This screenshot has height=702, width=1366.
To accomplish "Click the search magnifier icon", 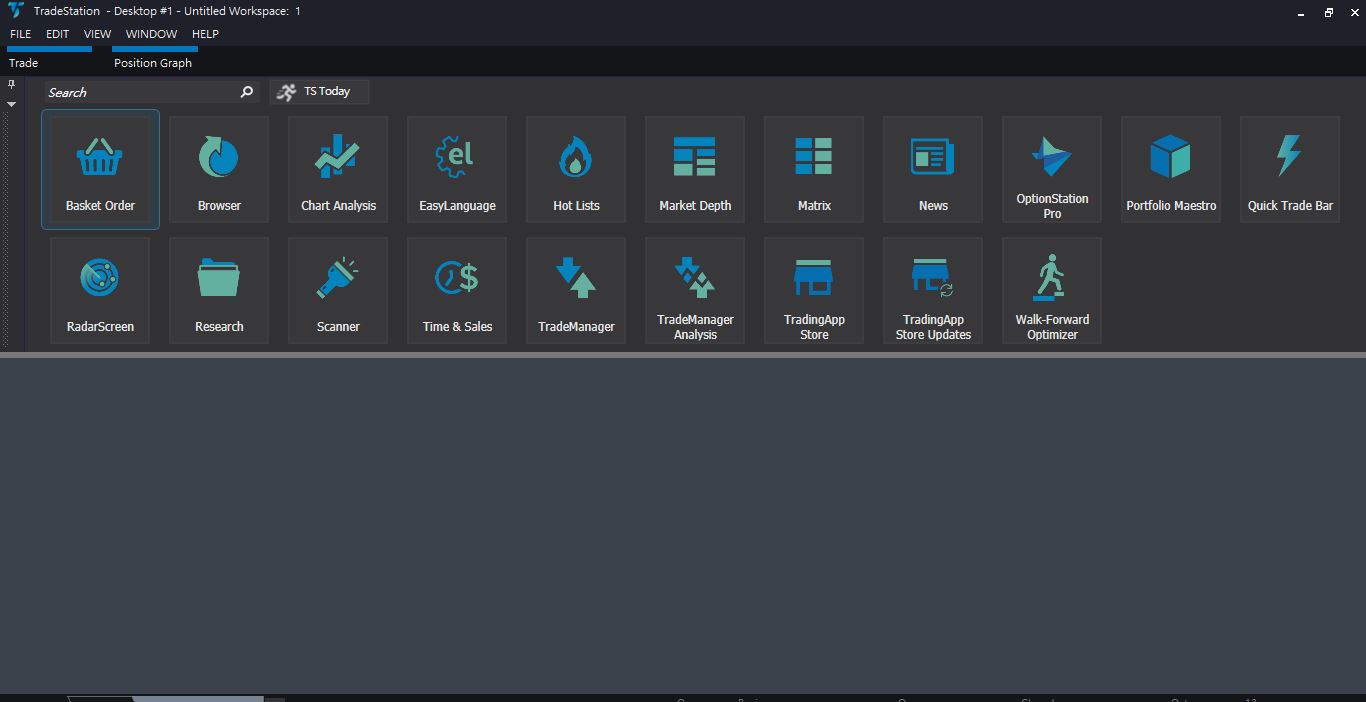I will tap(247, 92).
